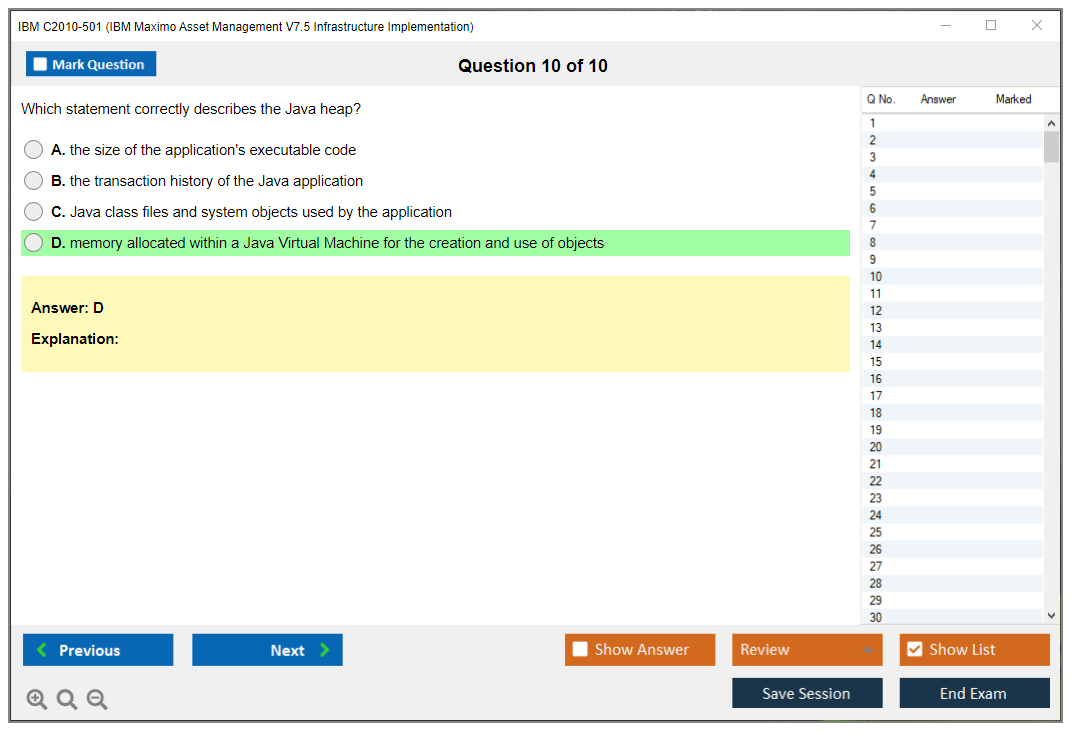Select answer option D radio button
Screen dimensions: 1075x735
34,243
